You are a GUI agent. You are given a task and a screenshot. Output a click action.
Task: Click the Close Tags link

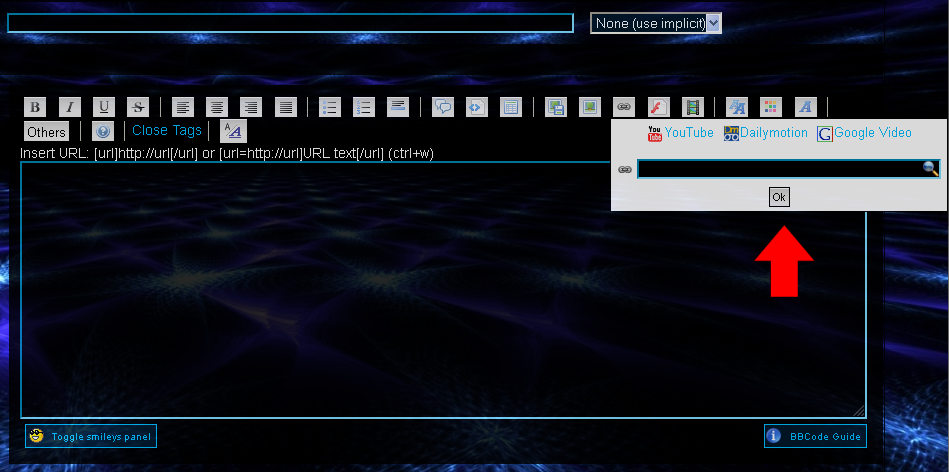[167, 130]
